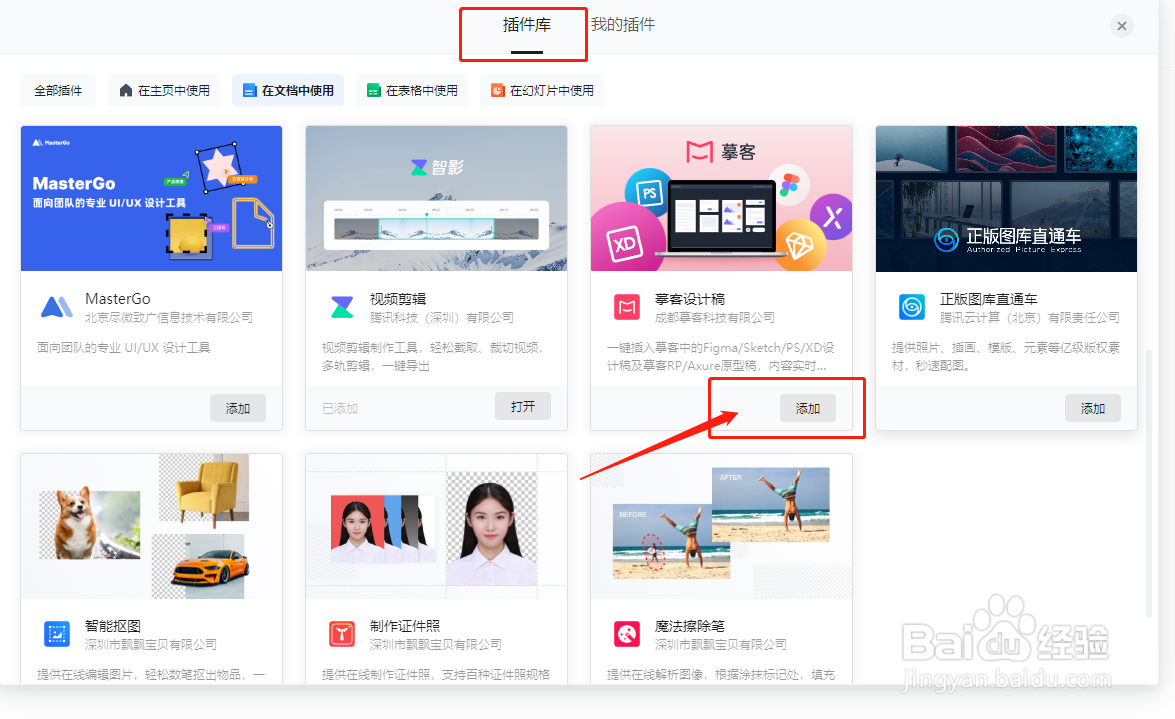This screenshot has height=719, width=1175.
Task: Select the 魔法擦除笔 plugin title
Action: [689, 626]
